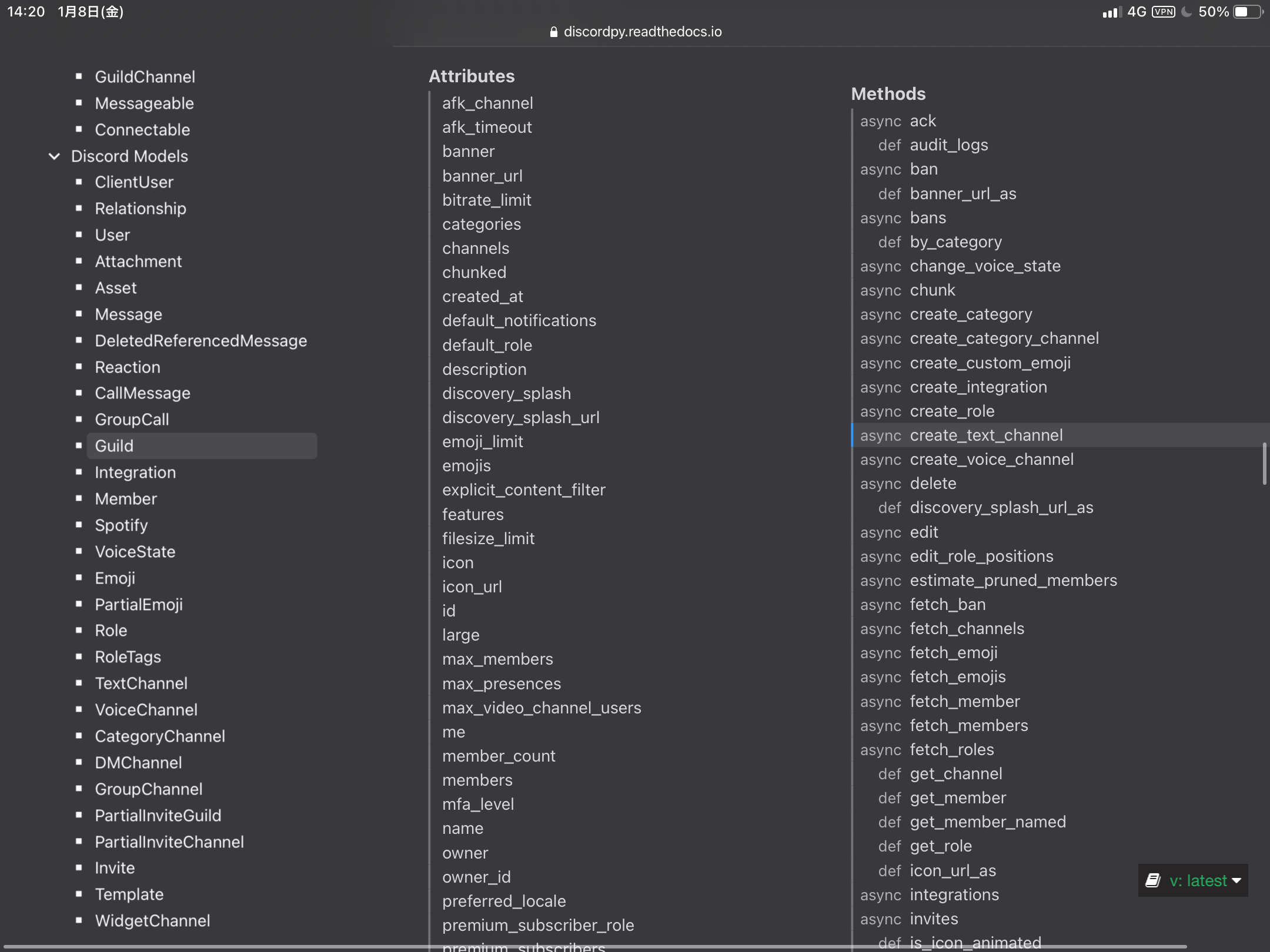The image size is (1270, 952).
Task: Click the horizontal scrollbar at bottom
Action: tap(594, 947)
